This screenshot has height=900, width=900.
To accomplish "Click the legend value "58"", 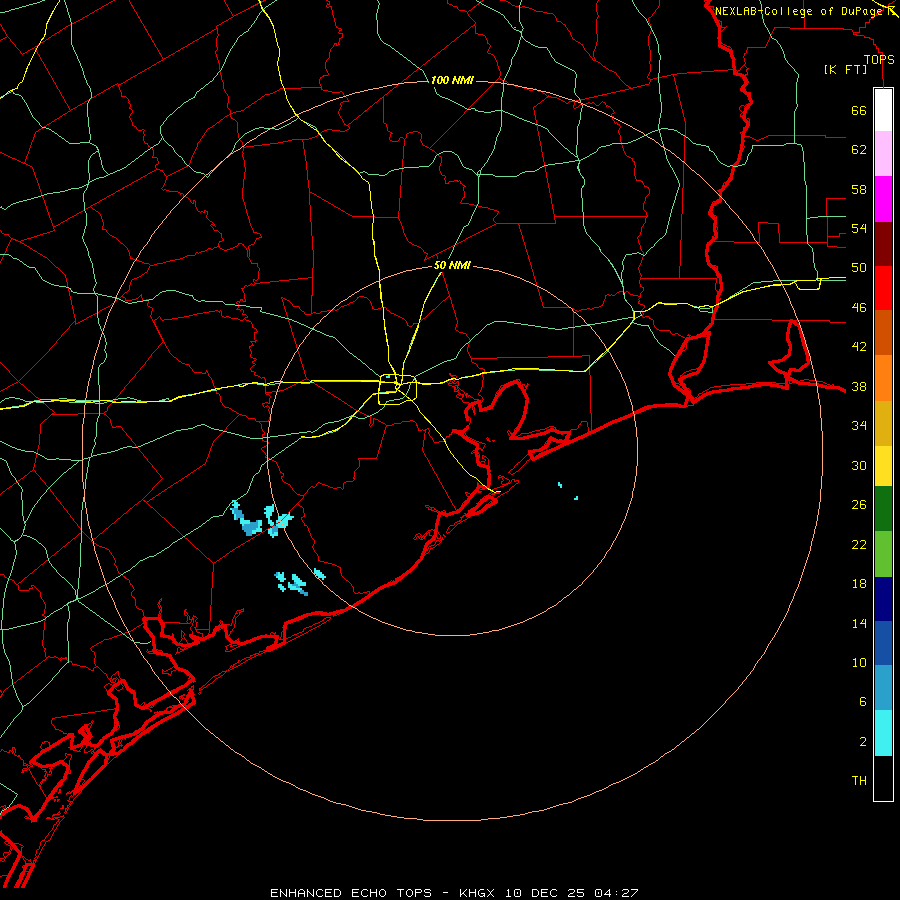I will pyautogui.click(x=859, y=189).
